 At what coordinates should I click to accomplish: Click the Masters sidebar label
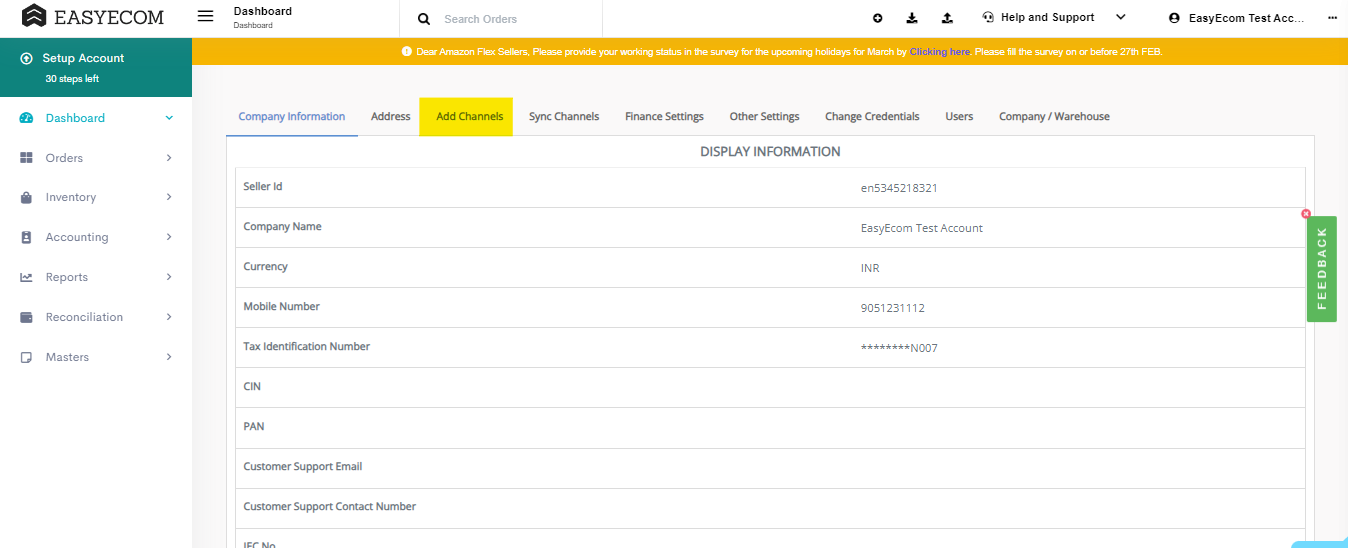coord(67,357)
